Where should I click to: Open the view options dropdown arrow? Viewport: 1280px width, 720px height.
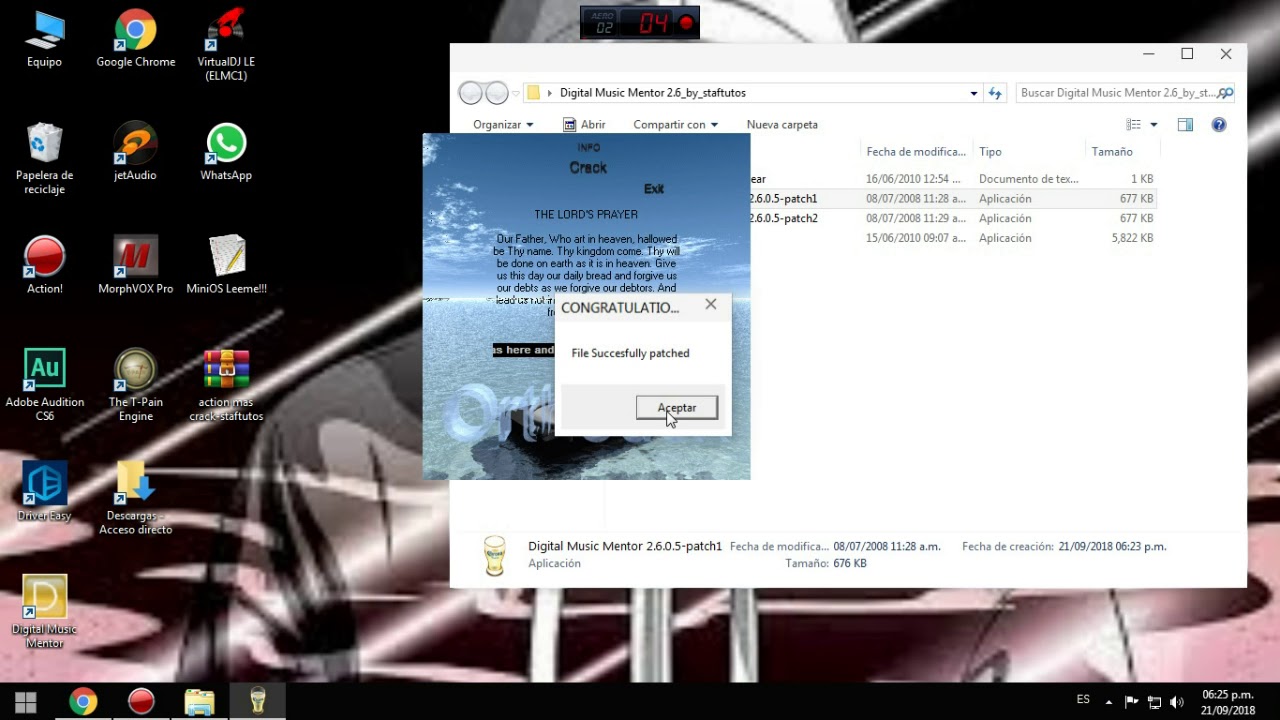pos(1153,124)
